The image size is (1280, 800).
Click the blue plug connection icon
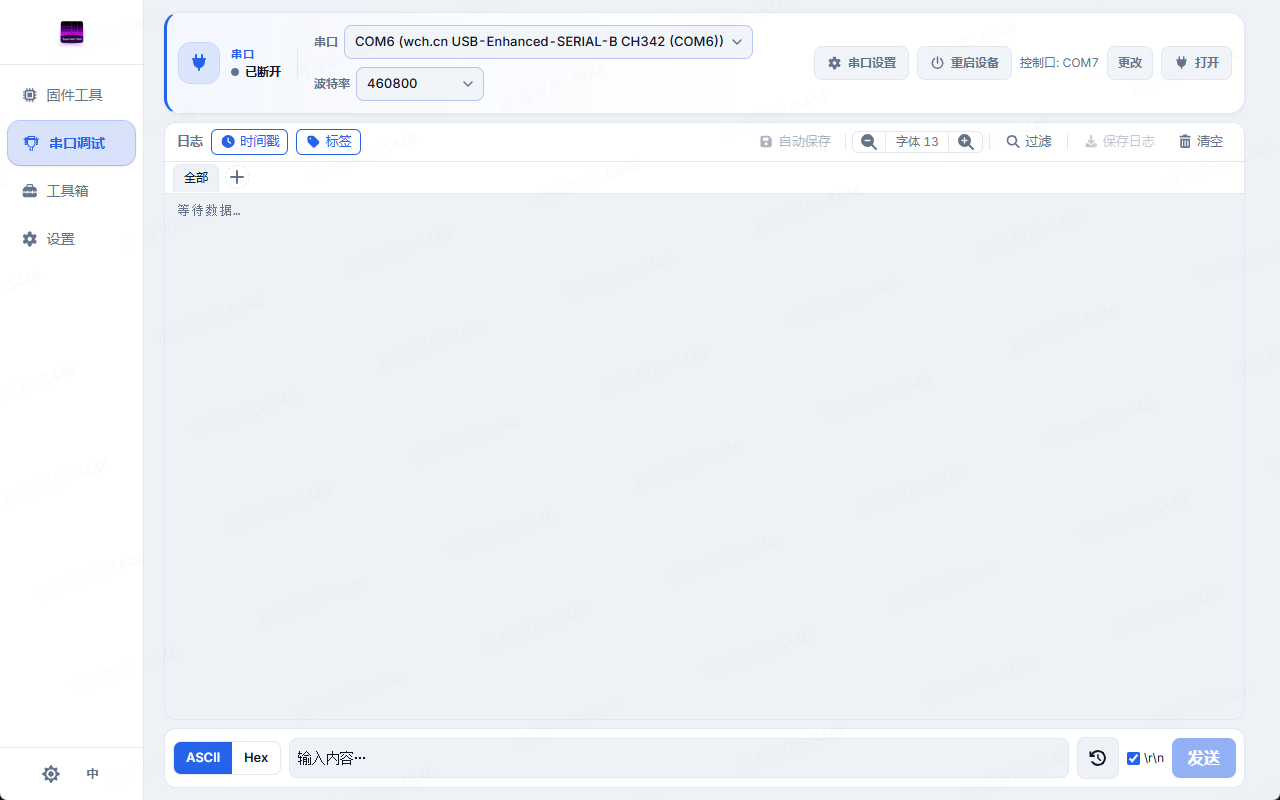pos(199,63)
